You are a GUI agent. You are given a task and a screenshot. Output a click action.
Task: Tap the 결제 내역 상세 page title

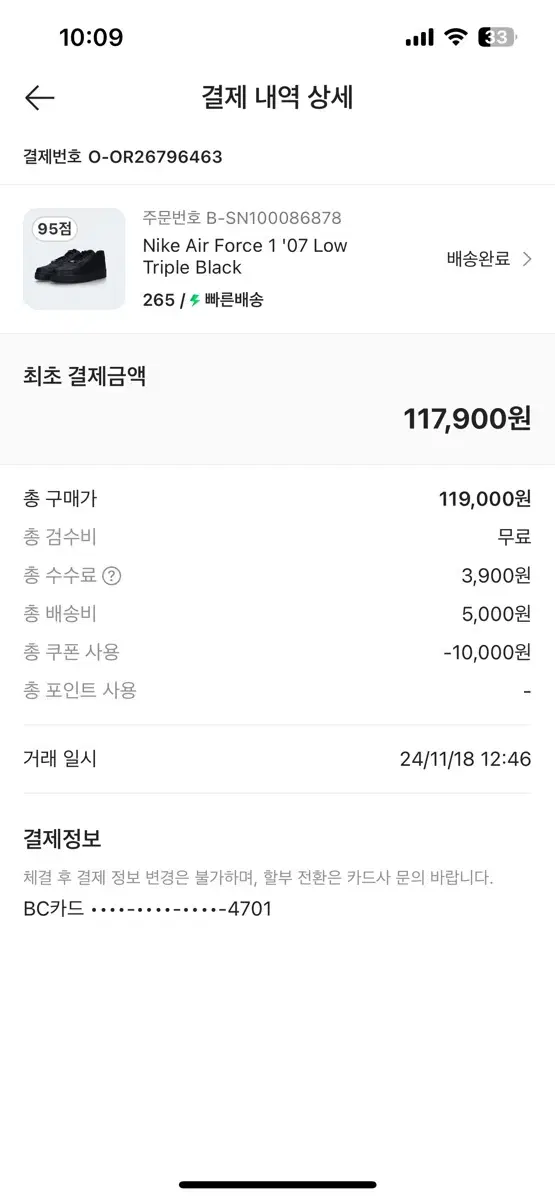[x=277, y=97]
